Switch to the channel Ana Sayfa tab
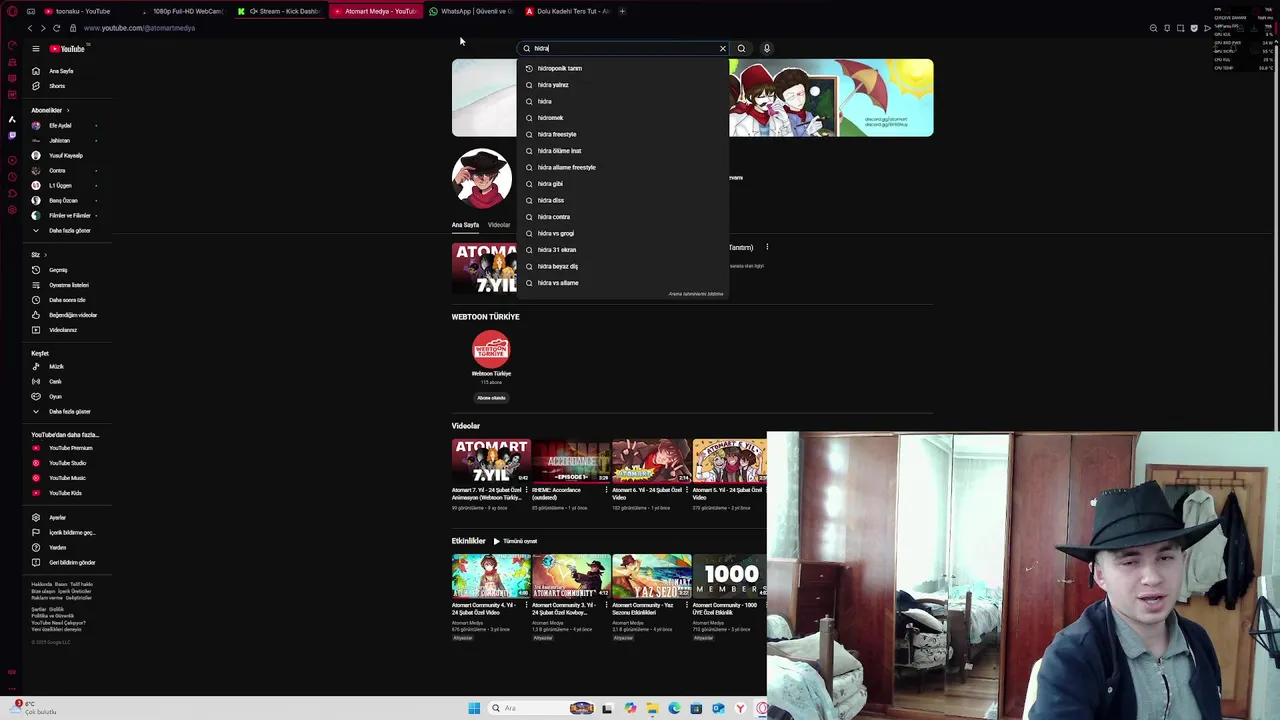Image resolution: width=1280 pixels, height=720 pixels. pyautogui.click(x=465, y=225)
